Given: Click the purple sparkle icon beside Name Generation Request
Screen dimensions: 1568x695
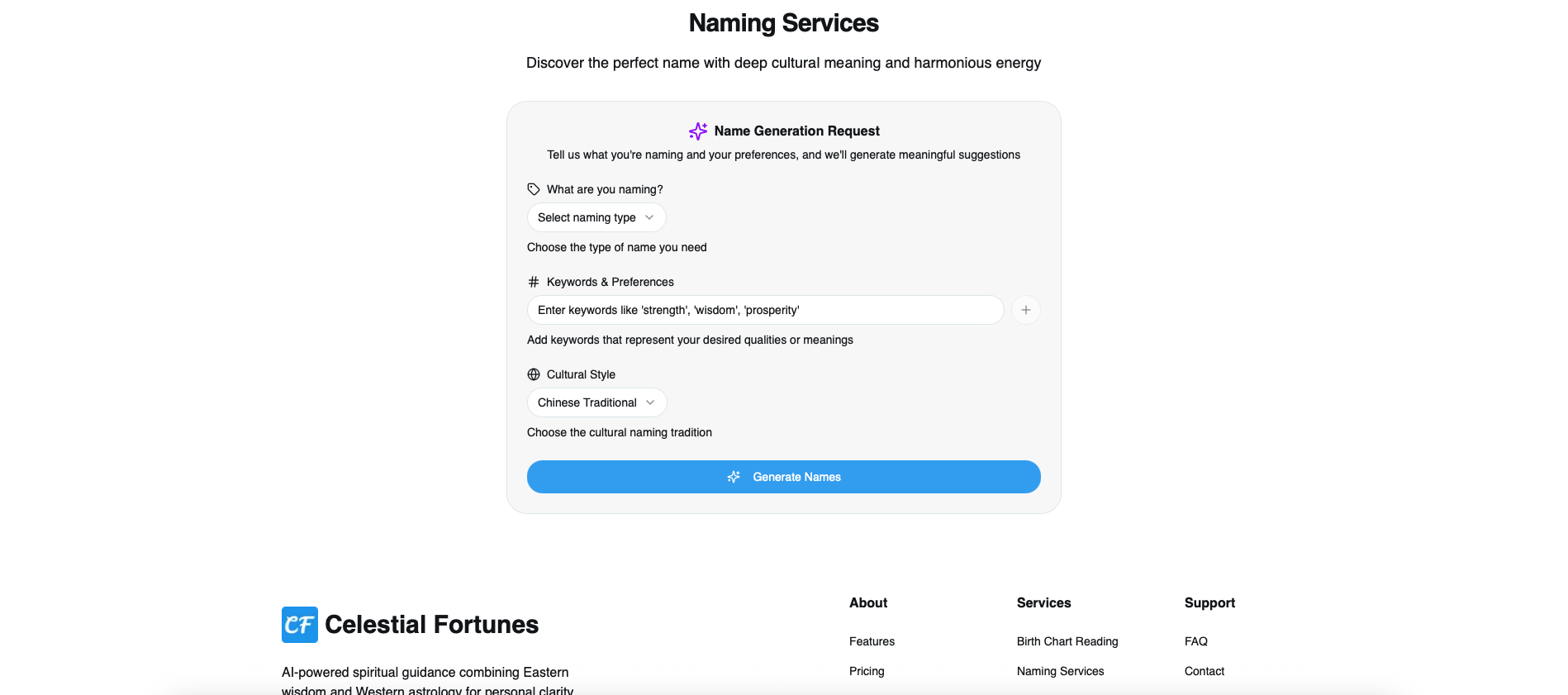Looking at the screenshot, I should coord(698,131).
